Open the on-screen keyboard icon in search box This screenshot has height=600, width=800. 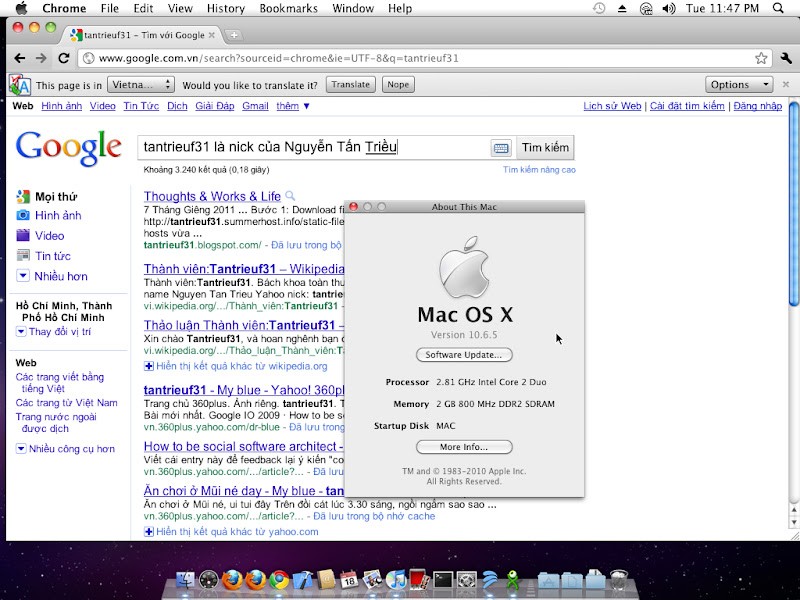(501, 148)
